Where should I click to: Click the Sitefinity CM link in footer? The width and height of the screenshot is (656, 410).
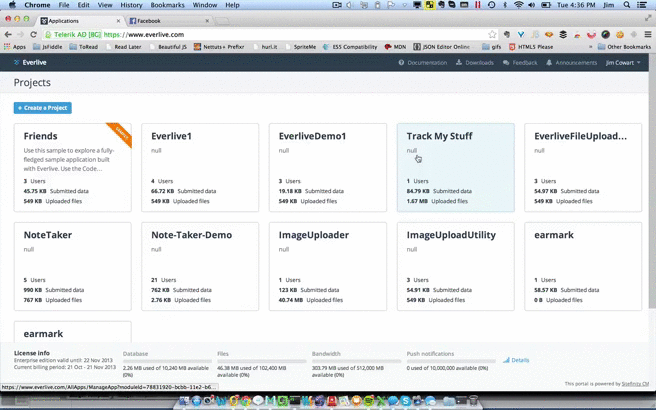coord(635,384)
